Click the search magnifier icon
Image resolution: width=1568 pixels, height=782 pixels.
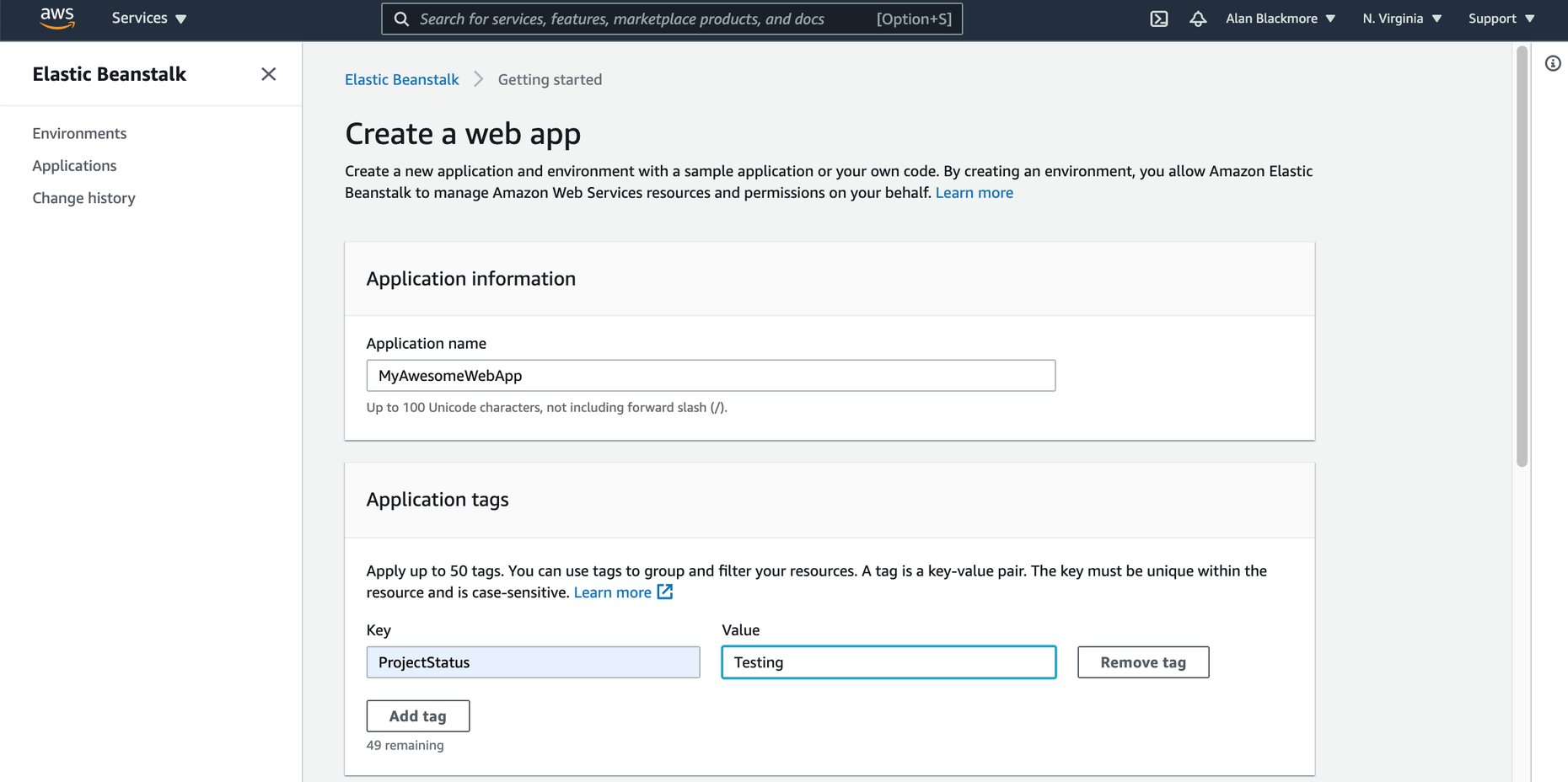click(400, 18)
